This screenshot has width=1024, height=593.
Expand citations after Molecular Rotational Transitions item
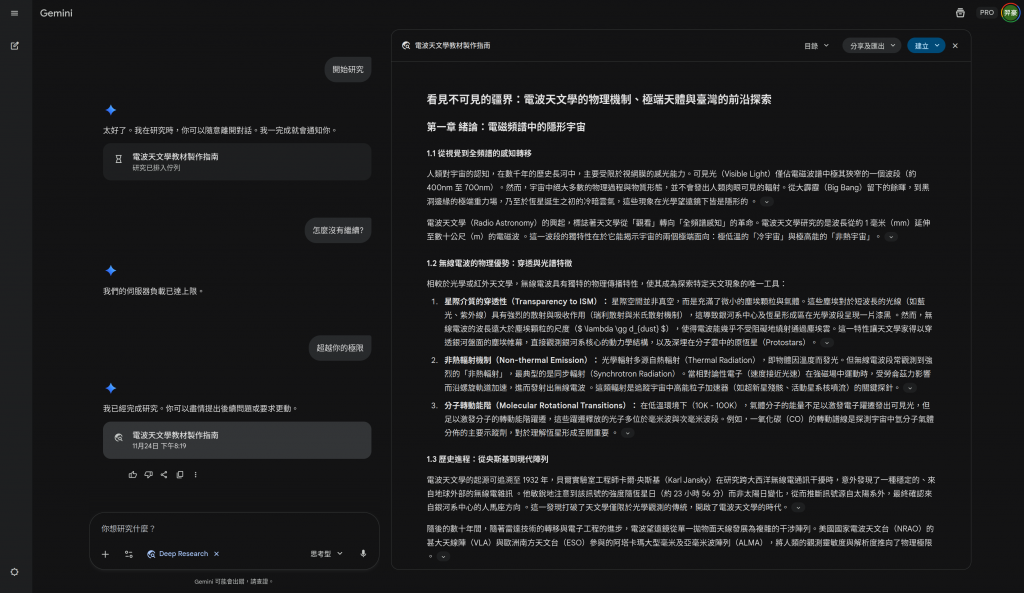click(x=627, y=433)
